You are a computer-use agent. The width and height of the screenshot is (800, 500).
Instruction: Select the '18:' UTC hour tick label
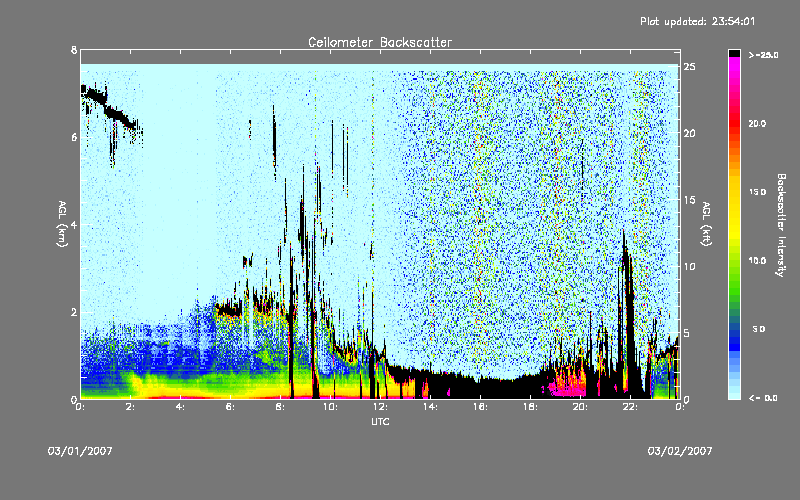pyautogui.click(x=530, y=407)
